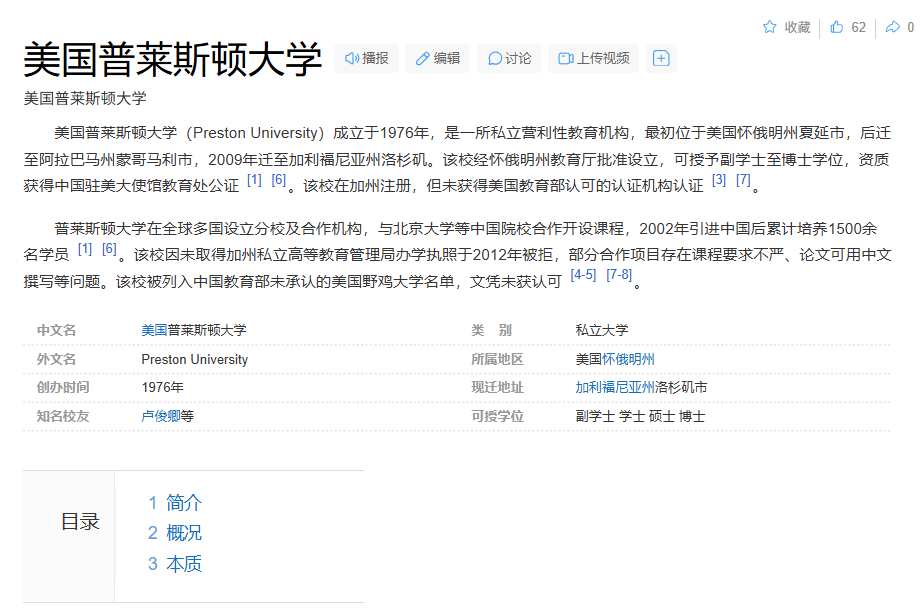Image resolution: width=923 pixels, height=611 pixels.
Task: Click reference [3] in first paragraph
Action: pyautogui.click(x=719, y=180)
